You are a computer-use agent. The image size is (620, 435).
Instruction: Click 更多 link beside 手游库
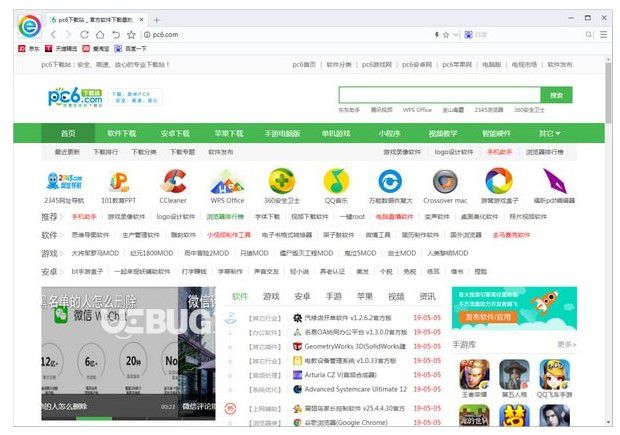coord(566,345)
